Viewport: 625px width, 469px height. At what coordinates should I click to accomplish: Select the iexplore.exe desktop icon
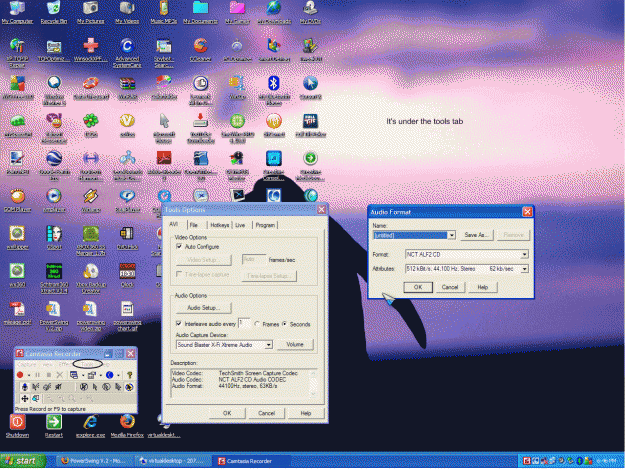(x=90, y=426)
